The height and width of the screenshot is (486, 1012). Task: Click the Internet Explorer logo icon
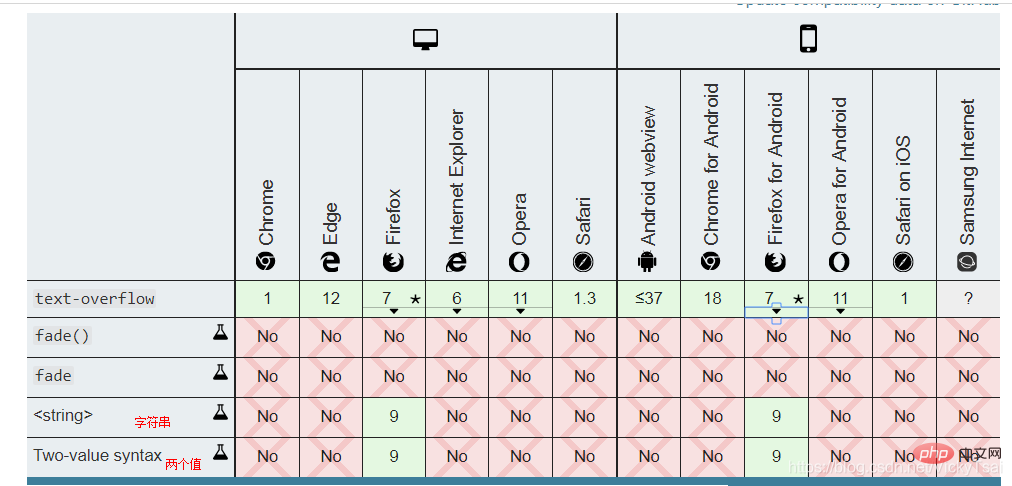tap(457, 261)
